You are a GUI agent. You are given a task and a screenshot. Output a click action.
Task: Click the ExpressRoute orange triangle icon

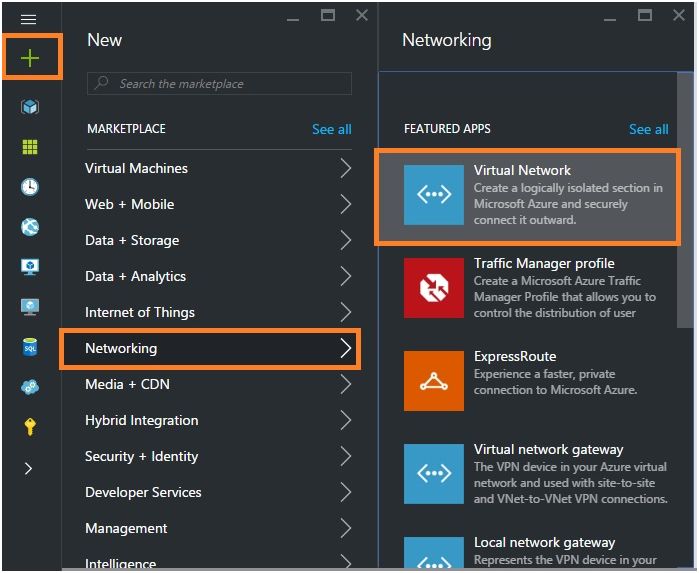point(433,380)
